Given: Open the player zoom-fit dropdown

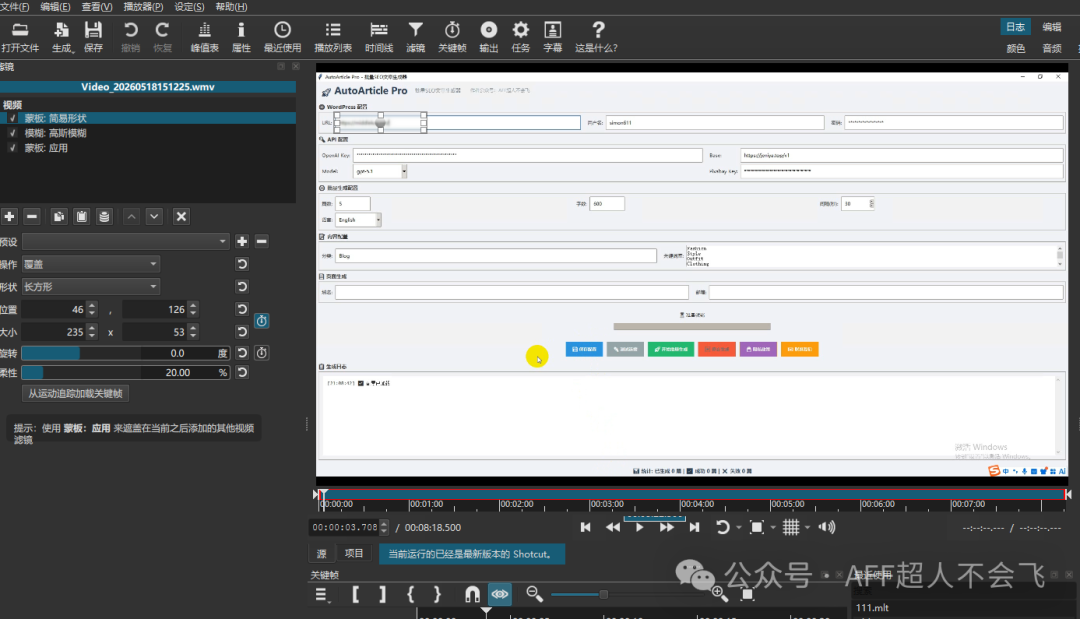Looking at the screenshot, I should click(x=773, y=527).
